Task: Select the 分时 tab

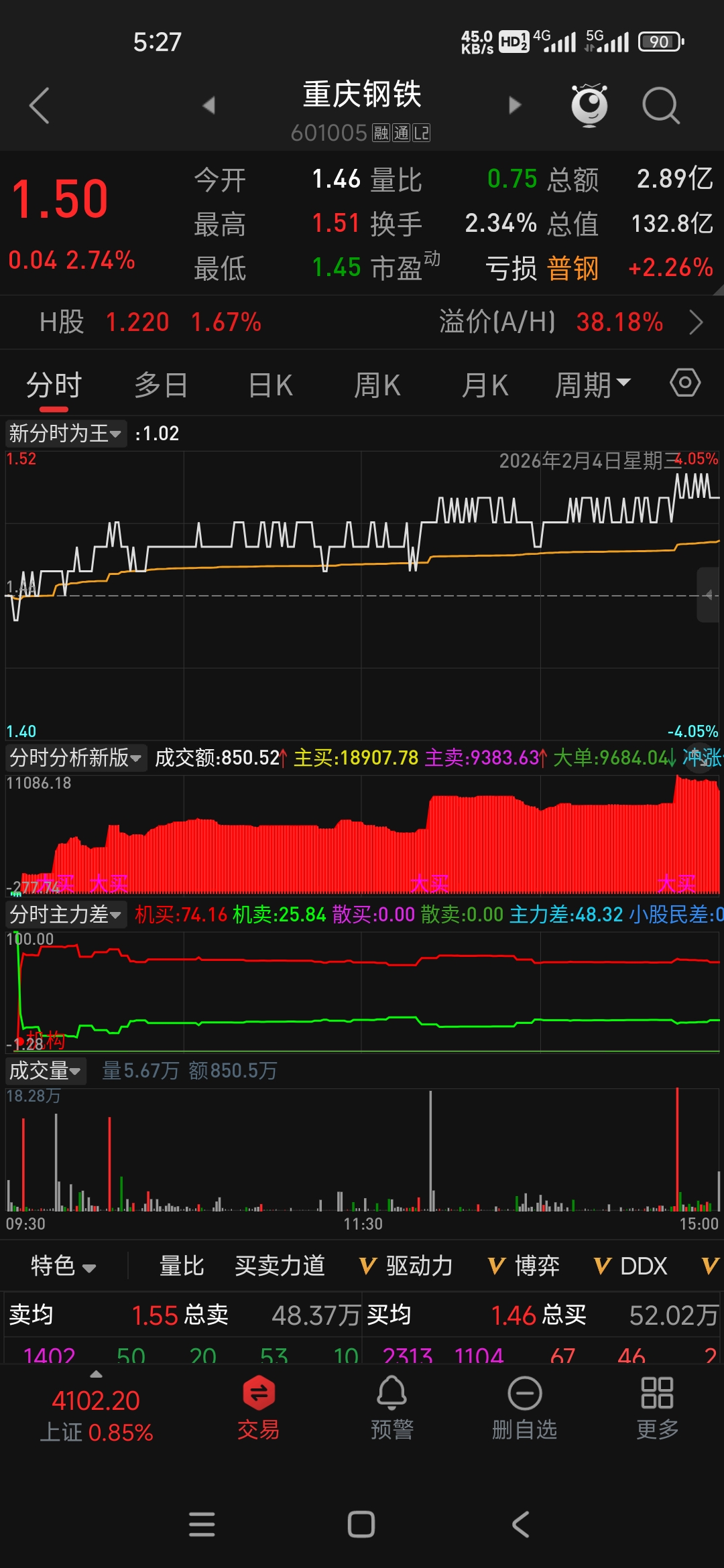Action: (x=54, y=385)
